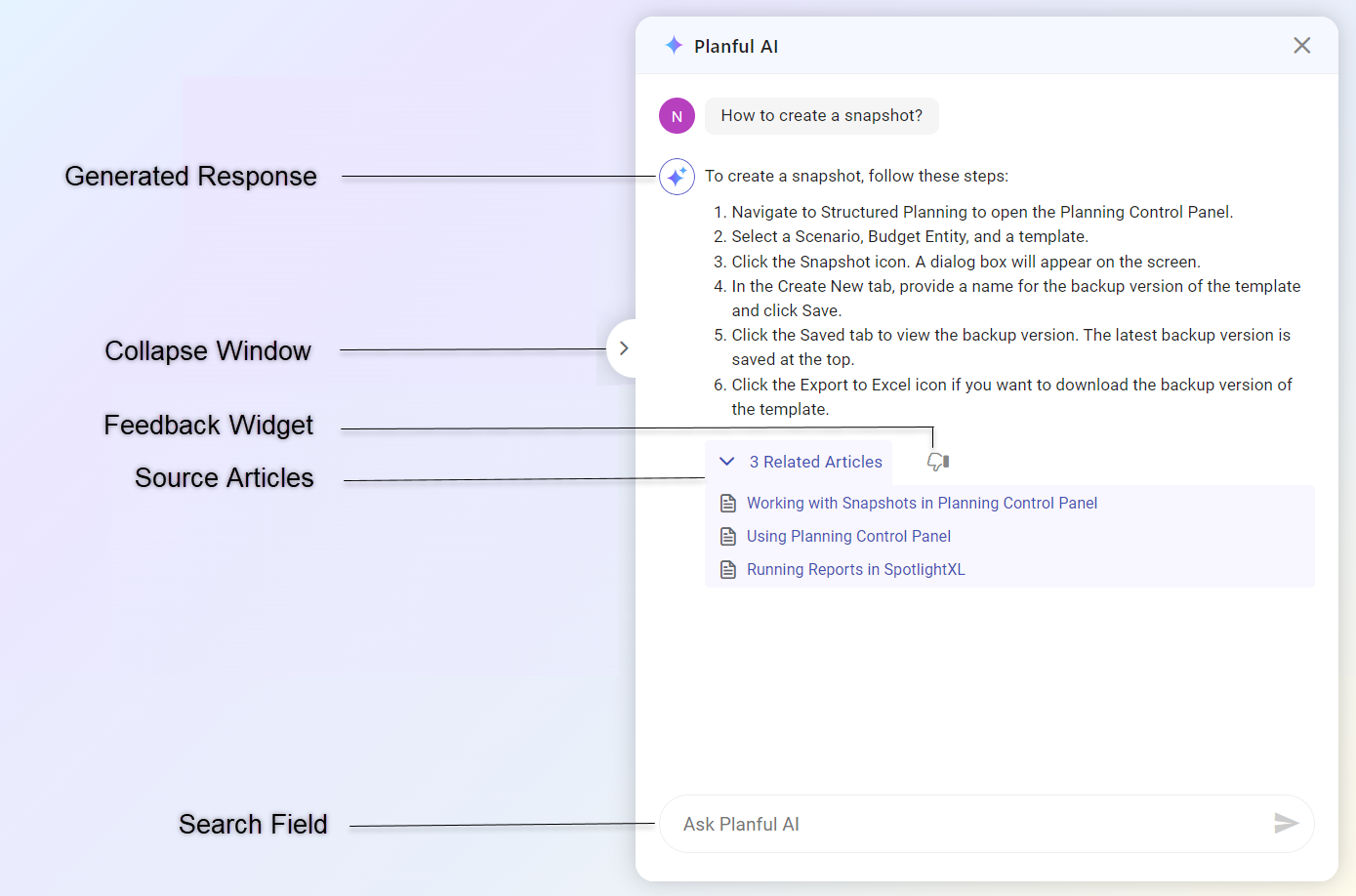Click 'To create a snapshot, follow these steps' text
1356x896 pixels.
coord(856,176)
